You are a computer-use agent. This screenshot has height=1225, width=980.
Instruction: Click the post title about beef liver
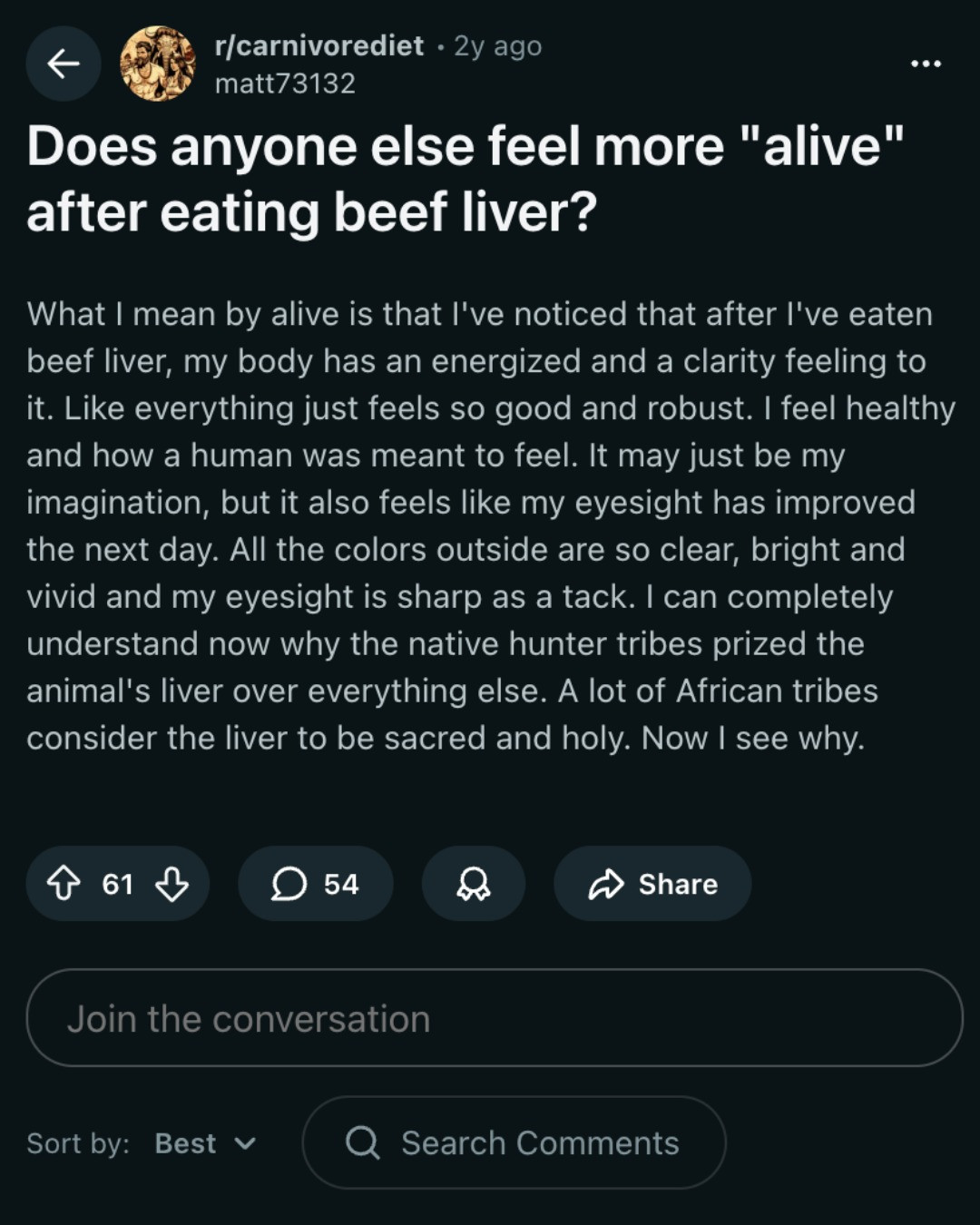pyautogui.click(x=465, y=179)
